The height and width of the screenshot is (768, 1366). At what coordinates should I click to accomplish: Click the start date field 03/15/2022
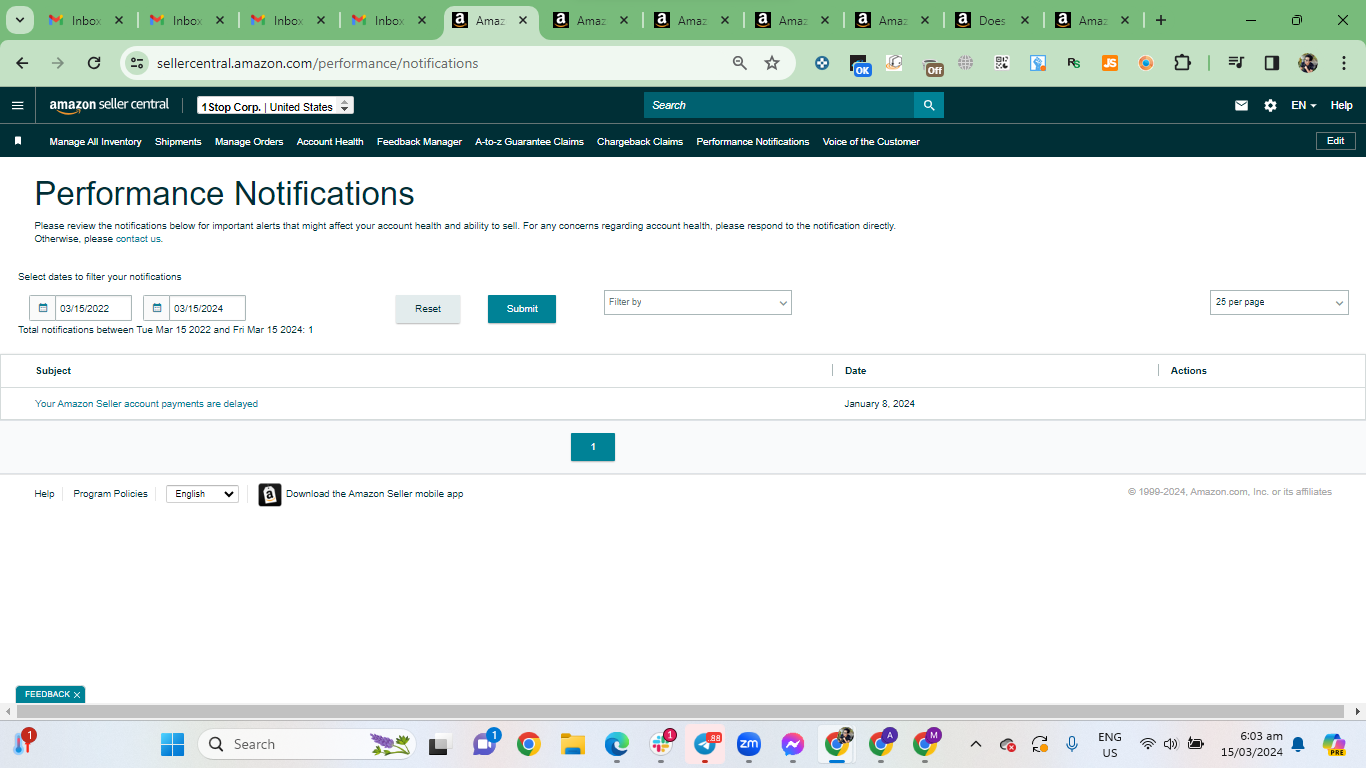pyautogui.click(x=93, y=308)
